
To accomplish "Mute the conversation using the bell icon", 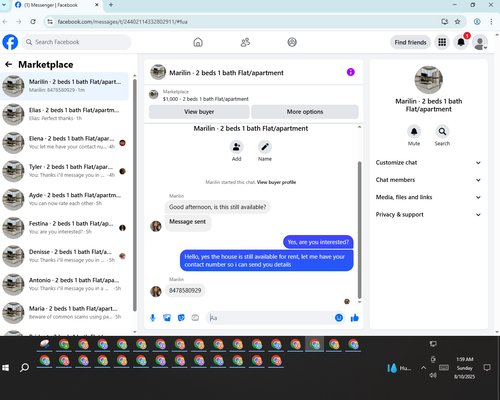I will pyautogui.click(x=414, y=132).
